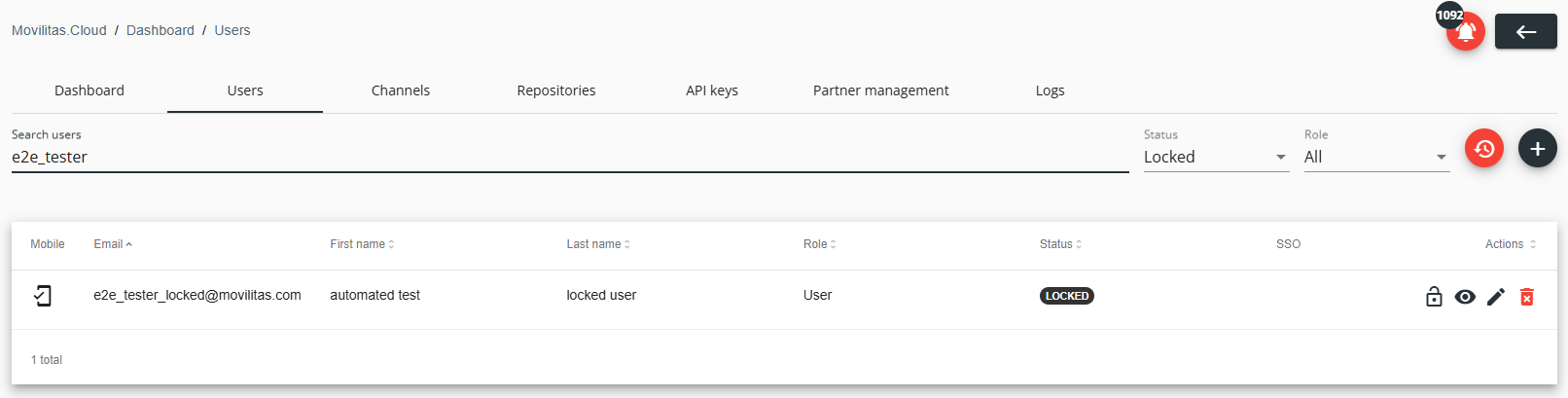1568x398 pixels.
Task: Sort by Last name column
Action: (598, 244)
